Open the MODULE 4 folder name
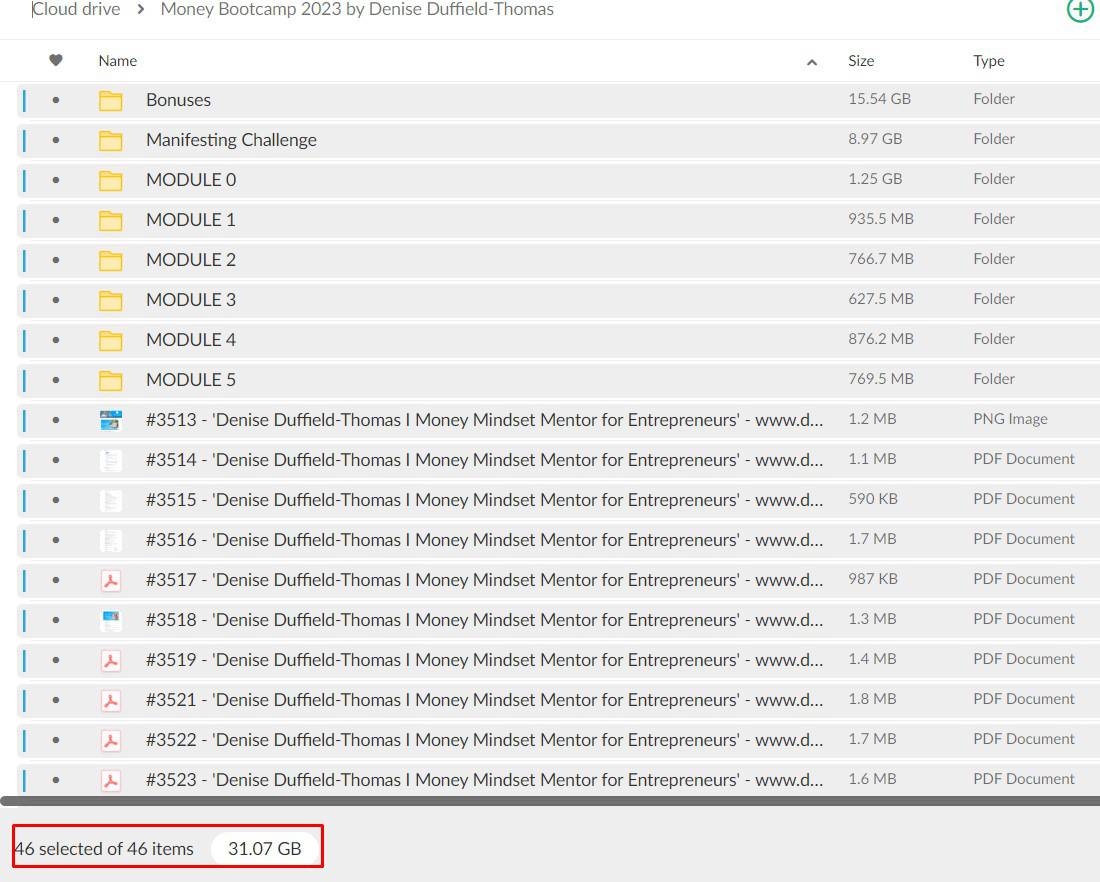Screen dimensions: 1100x882 (x=191, y=340)
